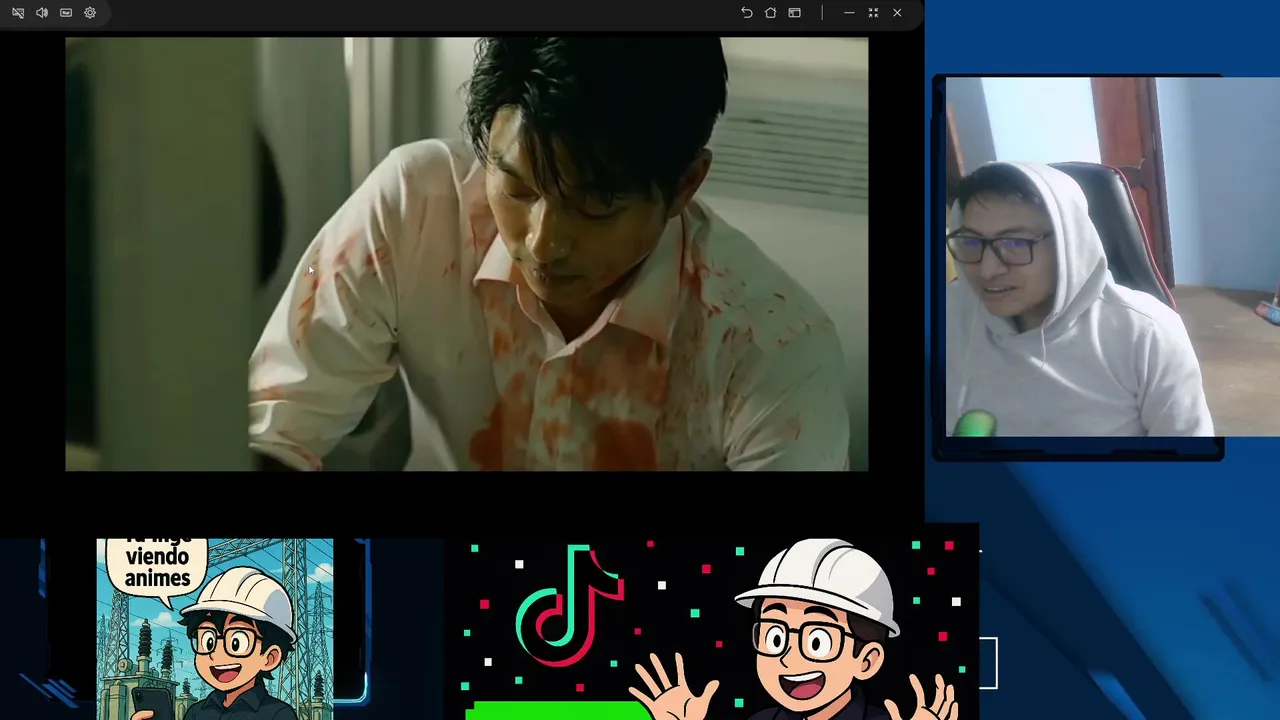Toggle fullscreen with the four-corner icon
The width and height of the screenshot is (1280, 720).
coord(873,13)
